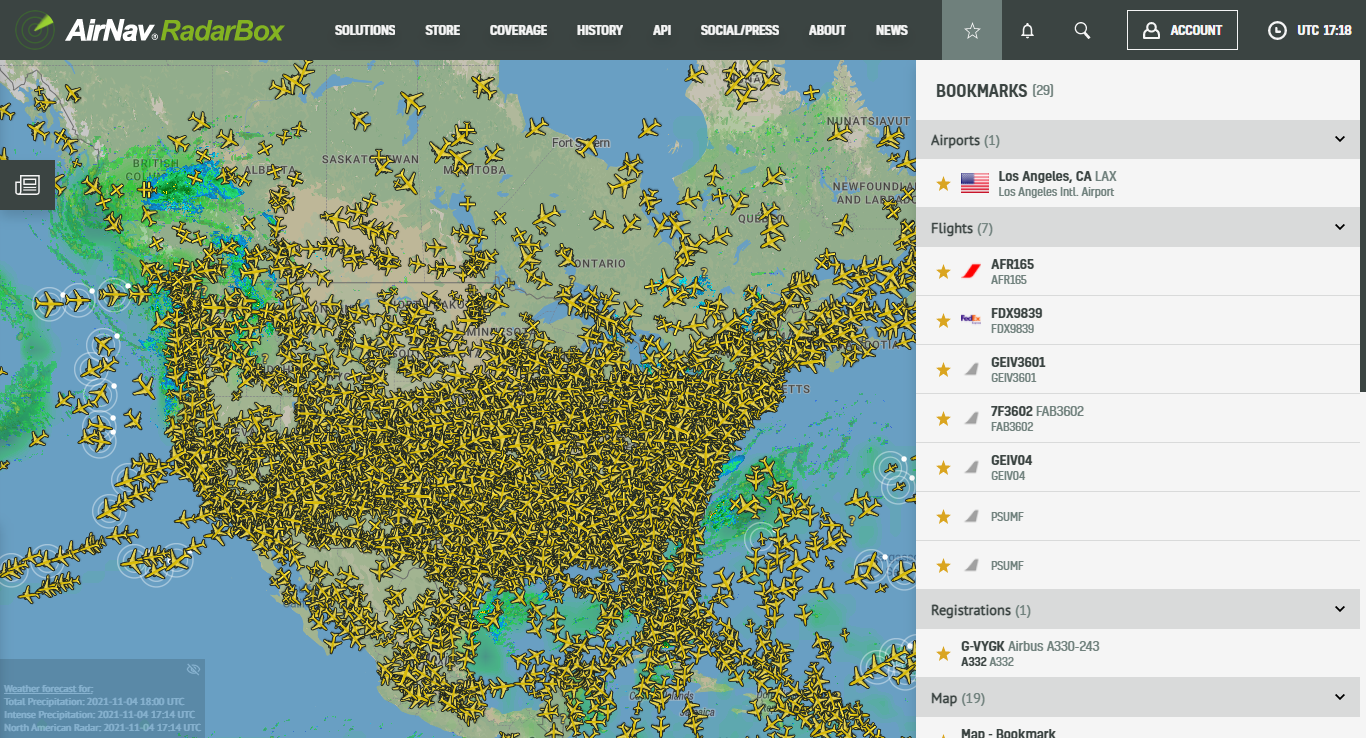The height and width of the screenshot is (738, 1366).
Task: Click the UTC clock icon
Action: point(1277,30)
